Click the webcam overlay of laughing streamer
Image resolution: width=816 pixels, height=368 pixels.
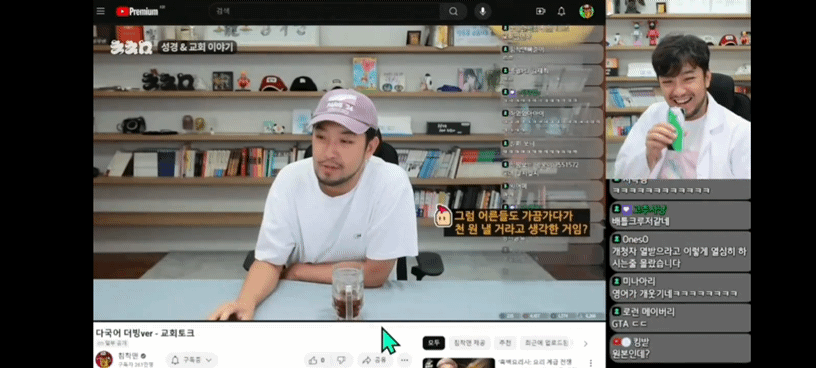click(x=678, y=90)
